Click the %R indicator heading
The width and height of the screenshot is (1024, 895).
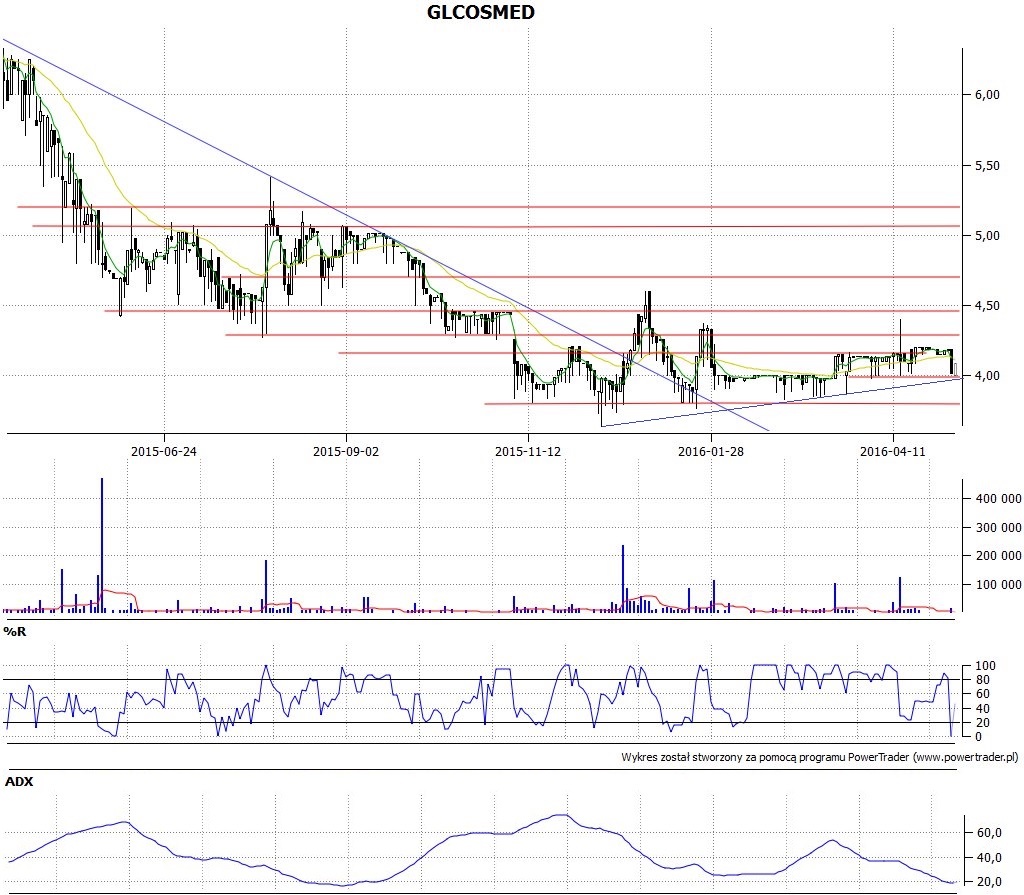click(x=14, y=631)
